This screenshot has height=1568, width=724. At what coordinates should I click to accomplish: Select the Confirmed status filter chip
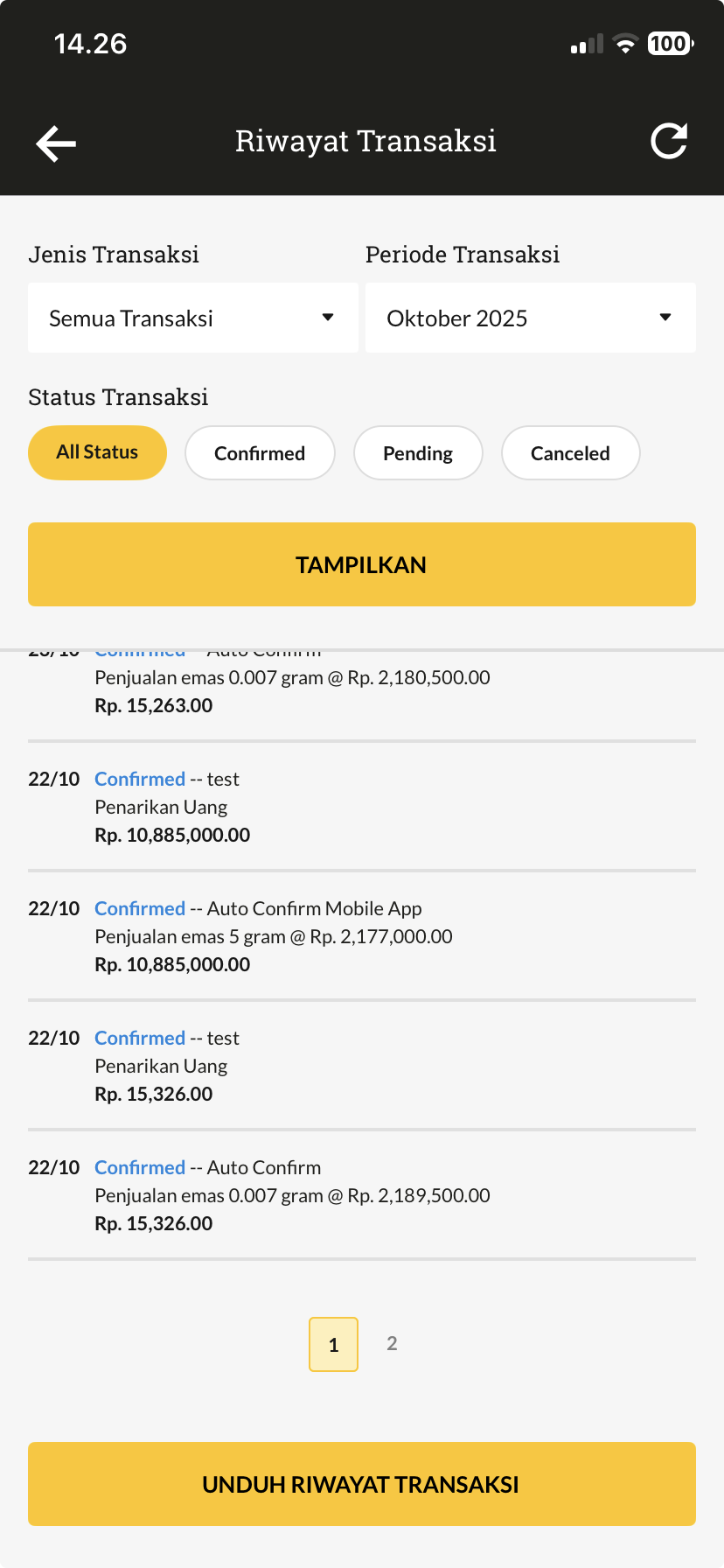[260, 452]
